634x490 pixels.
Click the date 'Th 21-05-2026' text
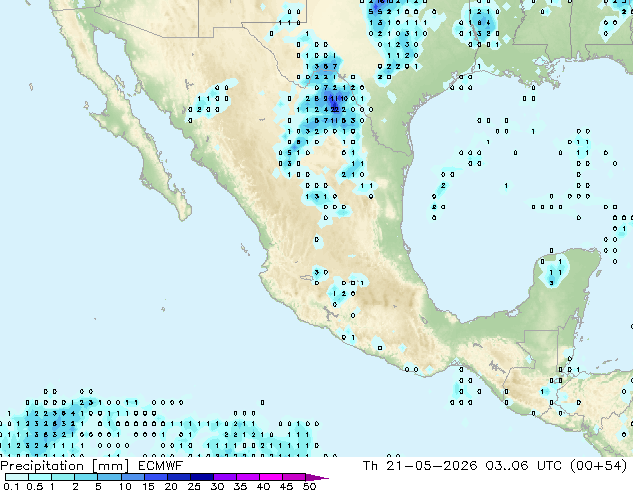point(420,466)
